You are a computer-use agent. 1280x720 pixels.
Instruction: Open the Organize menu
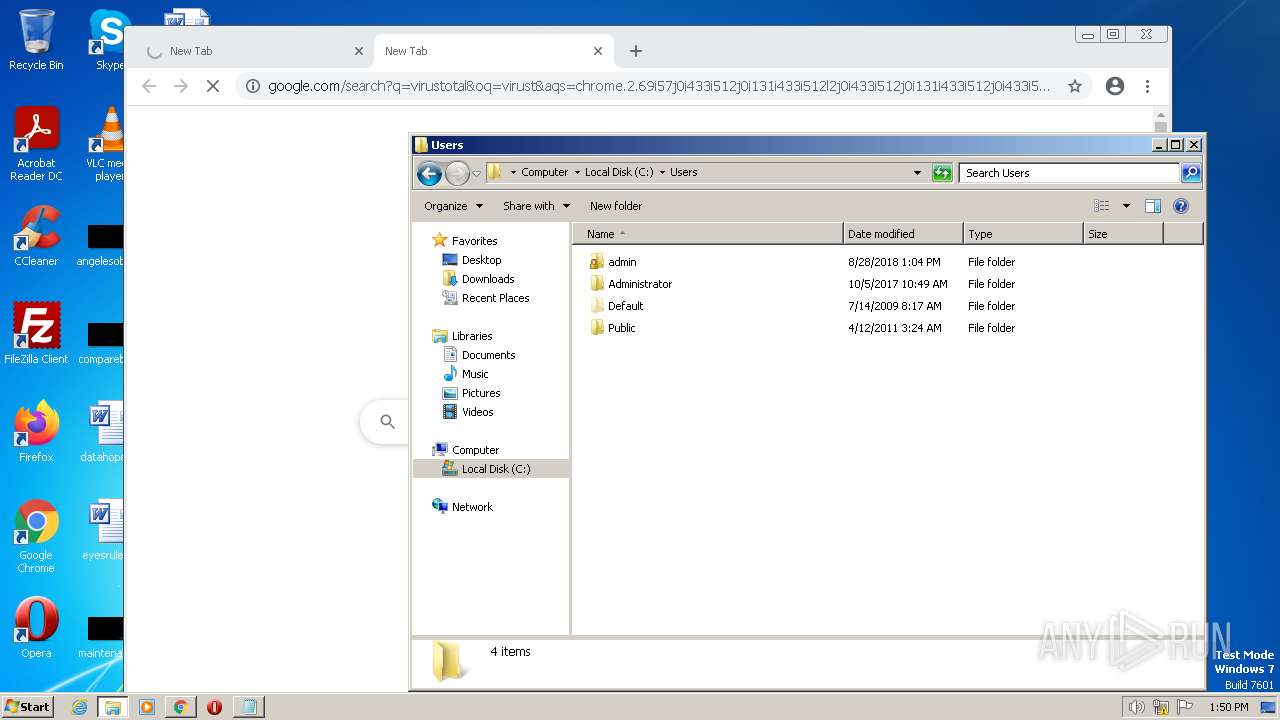pyautogui.click(x=453, y=206)
